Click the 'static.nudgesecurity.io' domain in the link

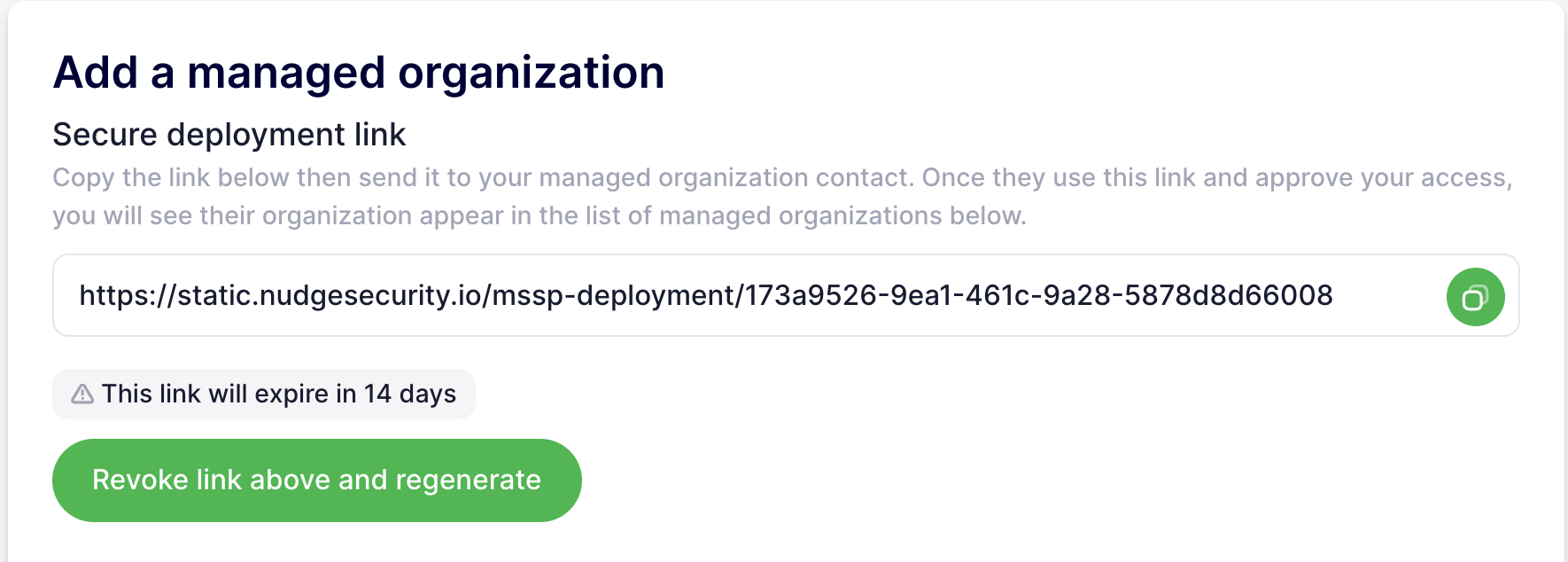coord(327,296)
